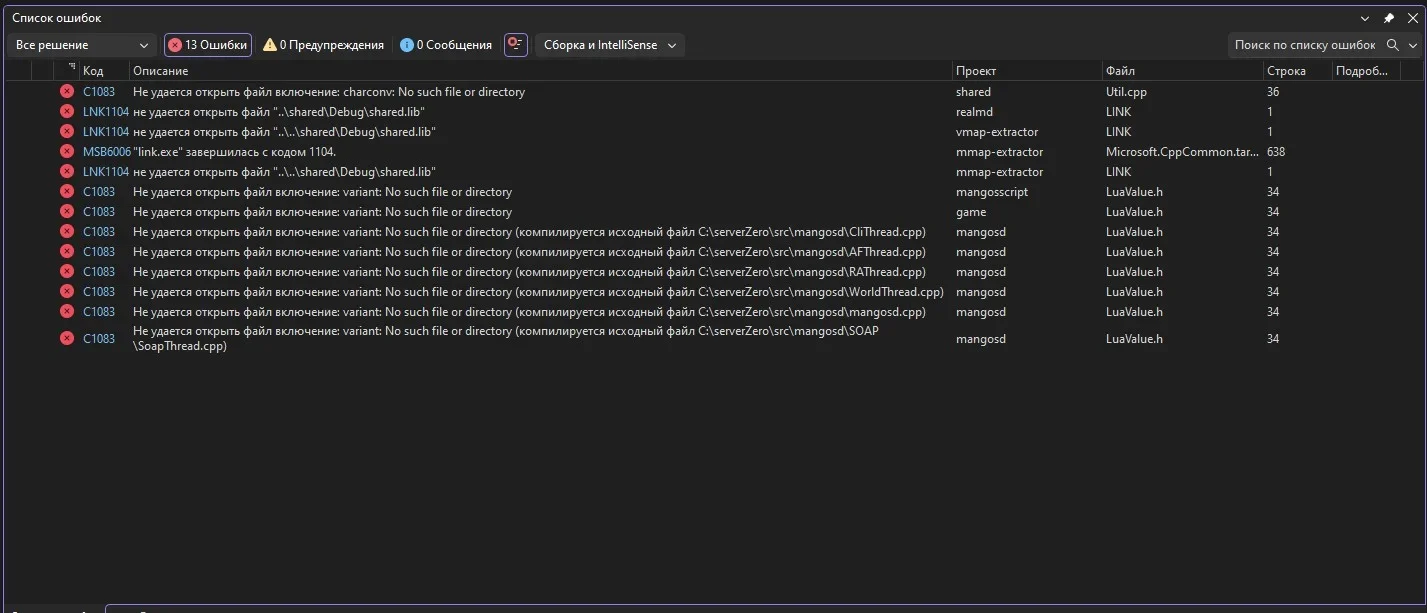Click the error icon on the MSB6006 row
Viewport: 1427px width, 613px height.
click(67, 152)
